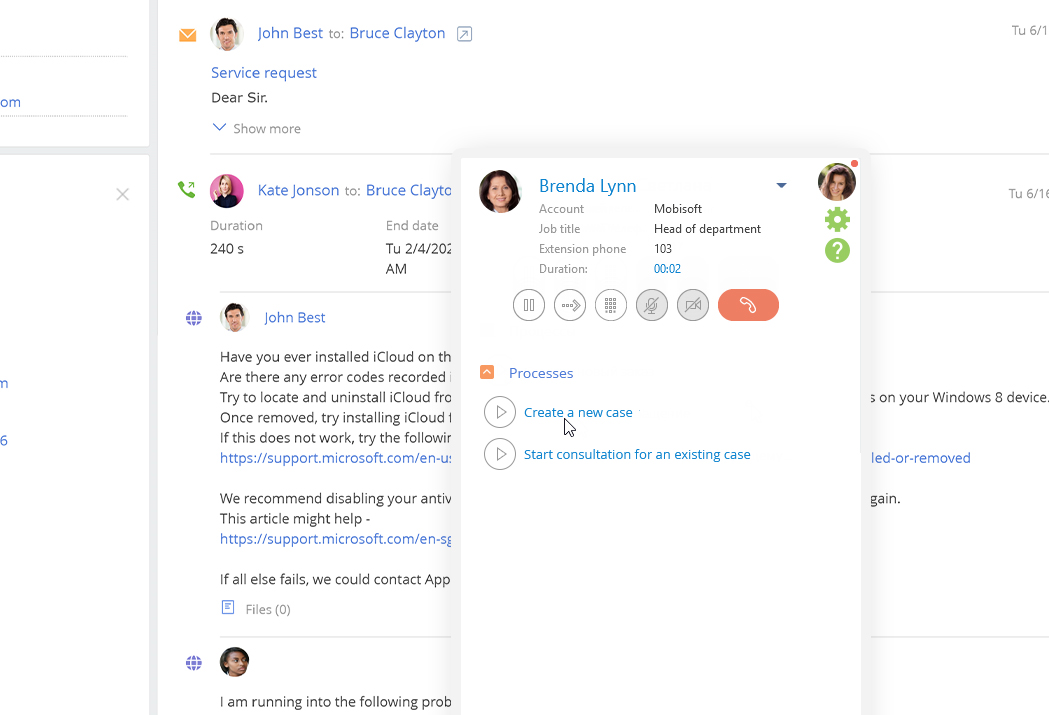Click the Files (0) attachment label
This screenshot has width=1049, height=715.
267,609
